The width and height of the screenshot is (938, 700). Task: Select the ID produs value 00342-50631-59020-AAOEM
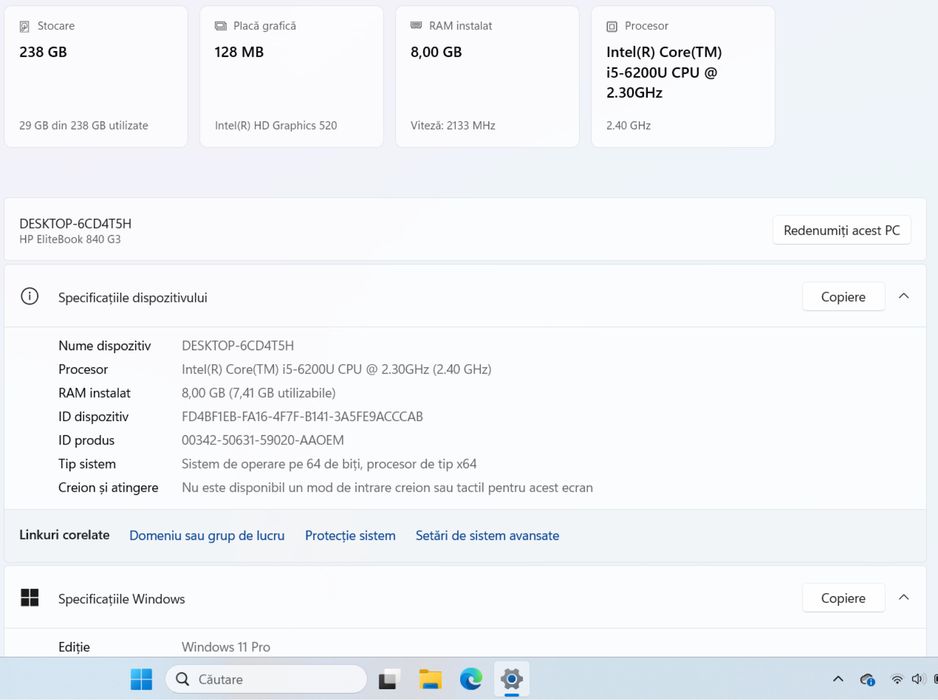pos(263,440)
